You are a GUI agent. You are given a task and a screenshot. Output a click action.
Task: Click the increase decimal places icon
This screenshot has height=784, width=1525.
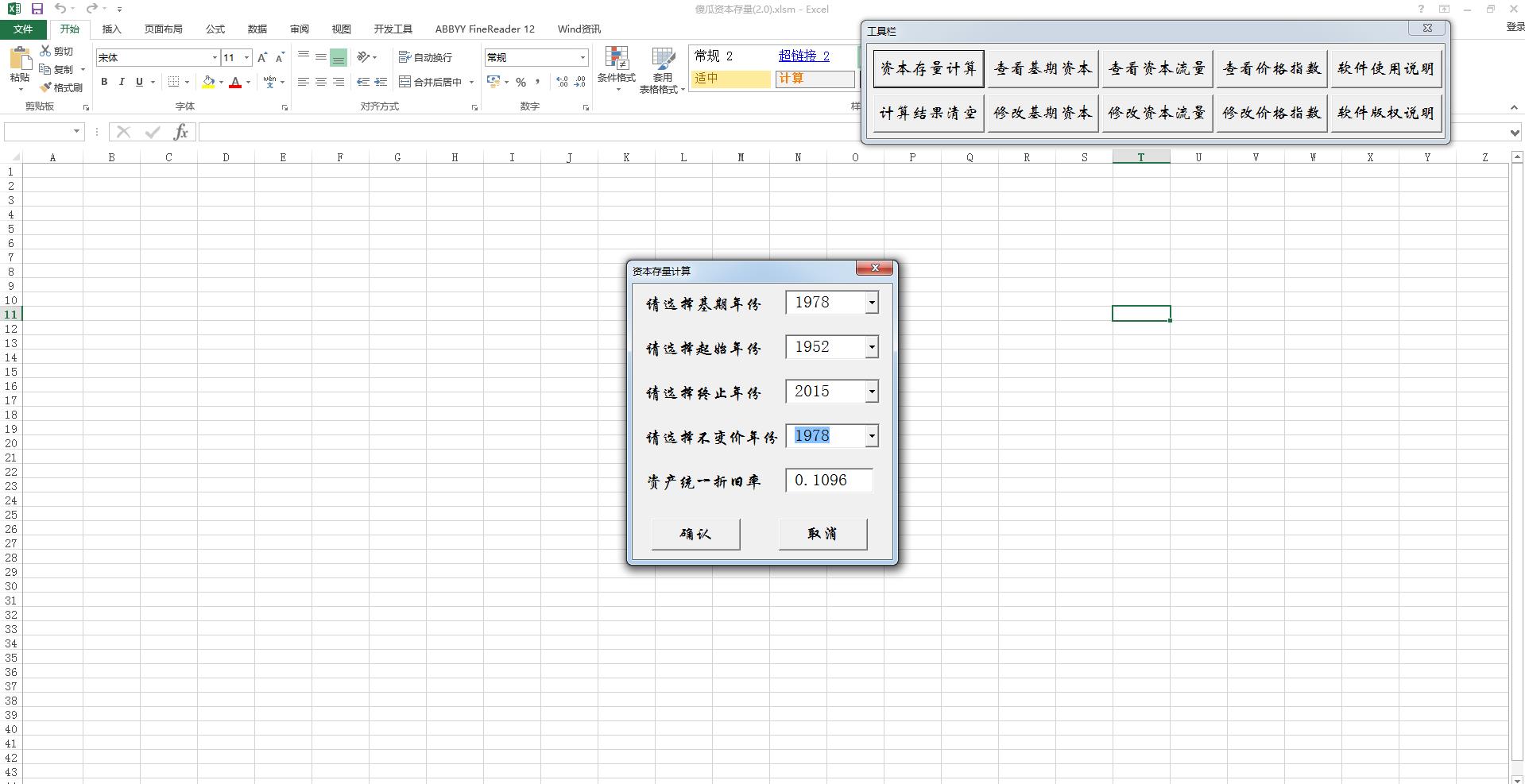pos(562,82)
